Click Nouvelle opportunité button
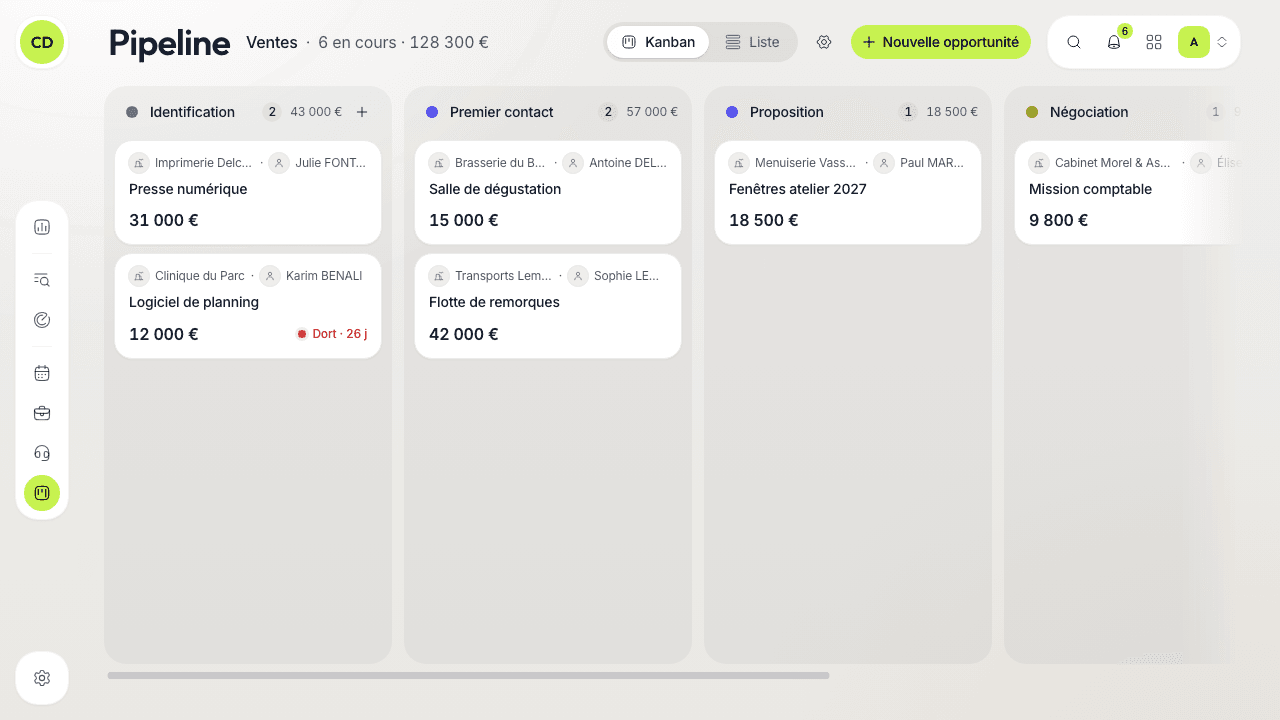The width and height of the screenshot is (1280, 720). point(941,42)
